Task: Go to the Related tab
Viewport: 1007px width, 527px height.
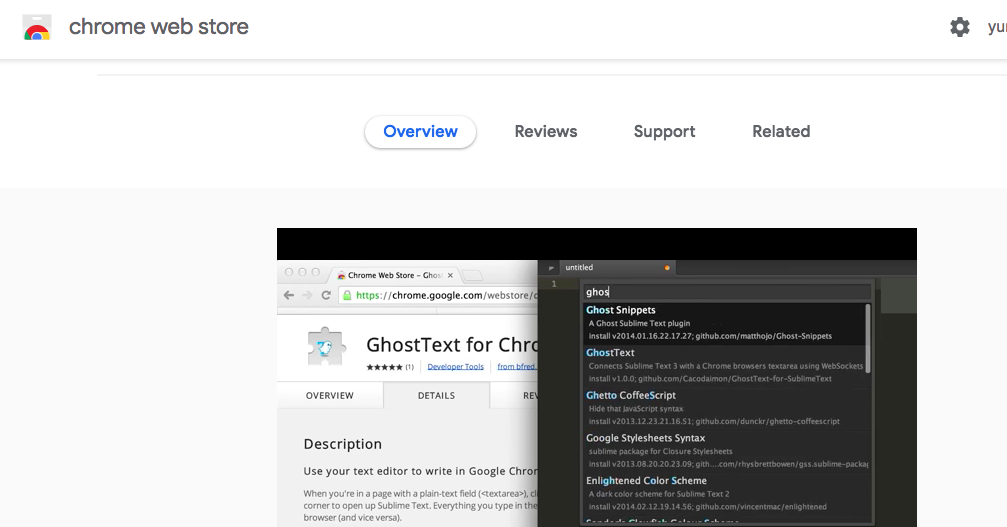Action: click(781, 132)
